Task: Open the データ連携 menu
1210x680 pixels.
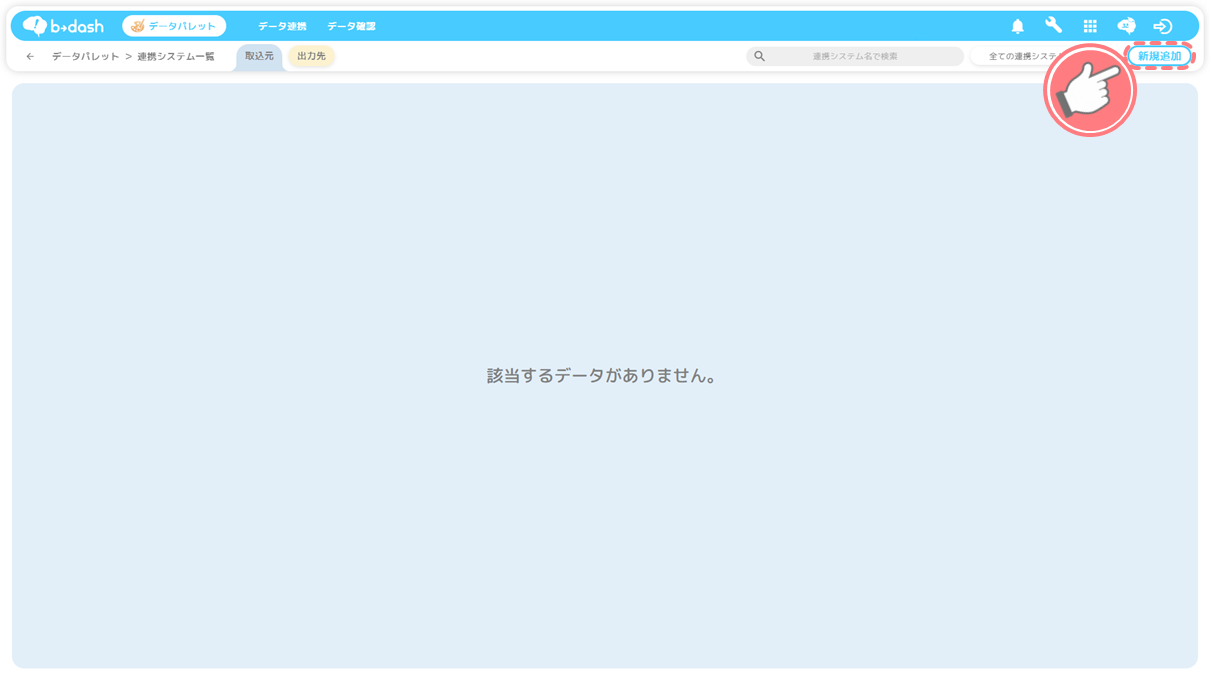Action: [x=282, y=26]
